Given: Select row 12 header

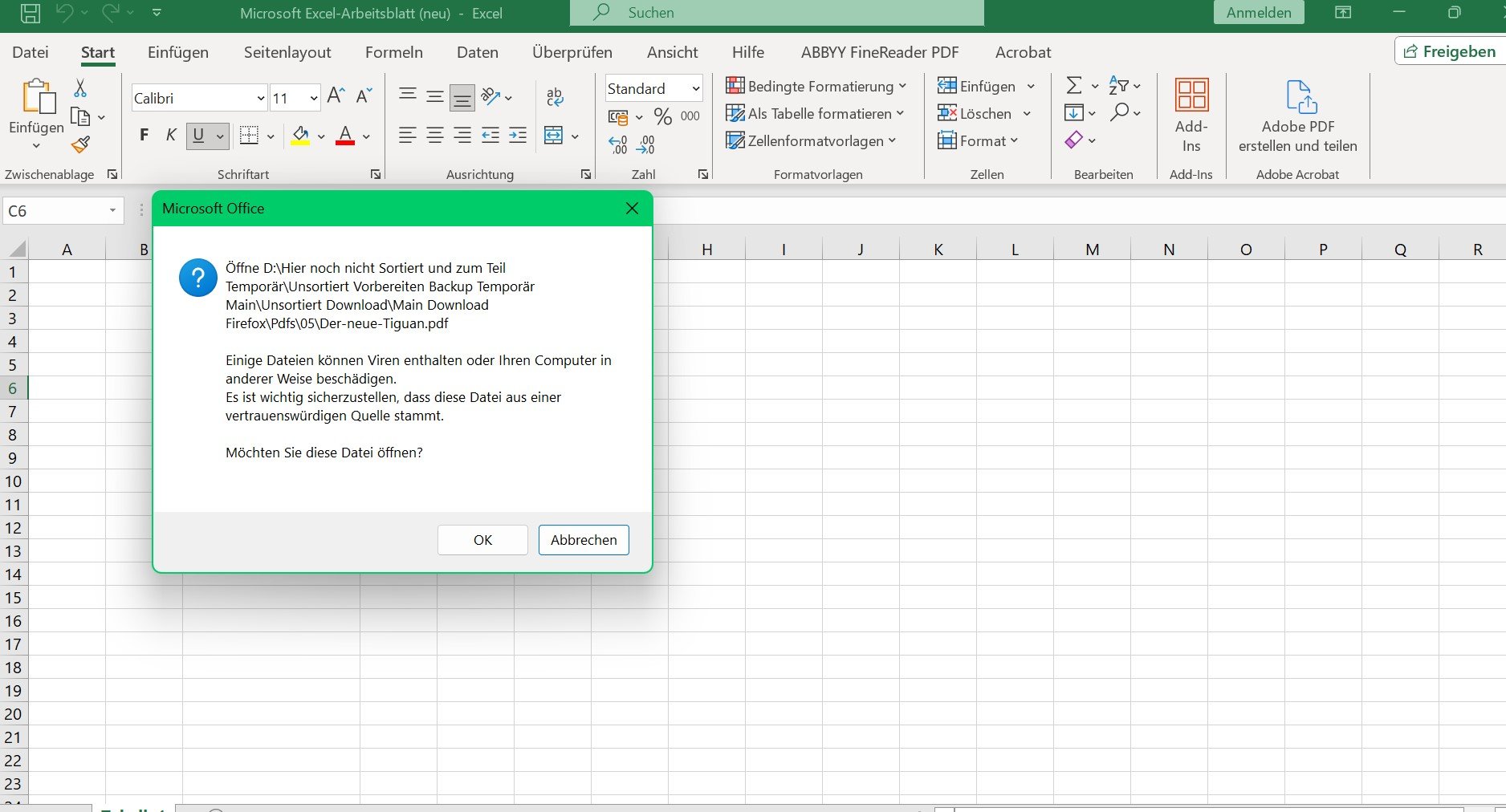Looking at the screenshot, I should click(13, 528).
